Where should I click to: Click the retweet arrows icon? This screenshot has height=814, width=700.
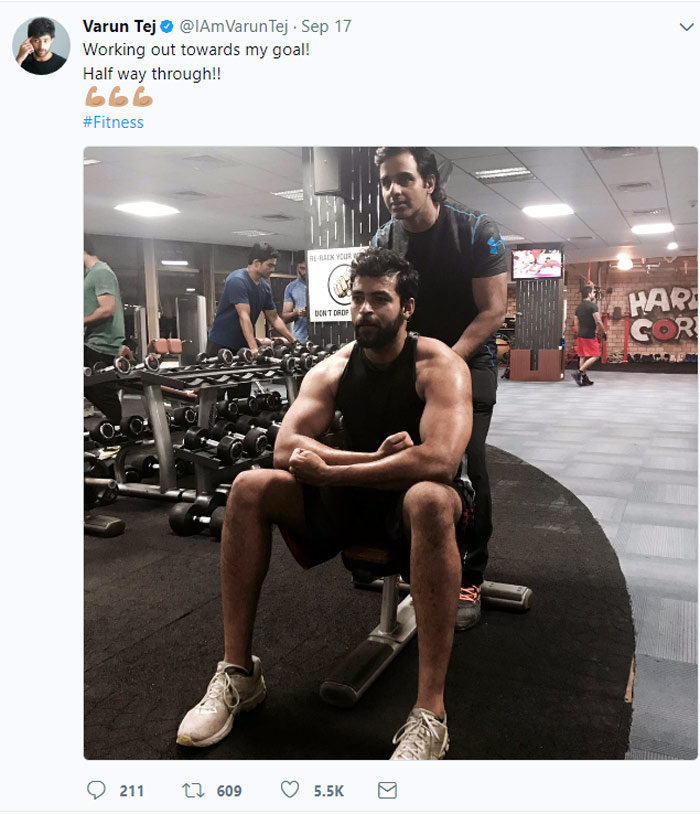pyautogui.click(x=193, y=790)
